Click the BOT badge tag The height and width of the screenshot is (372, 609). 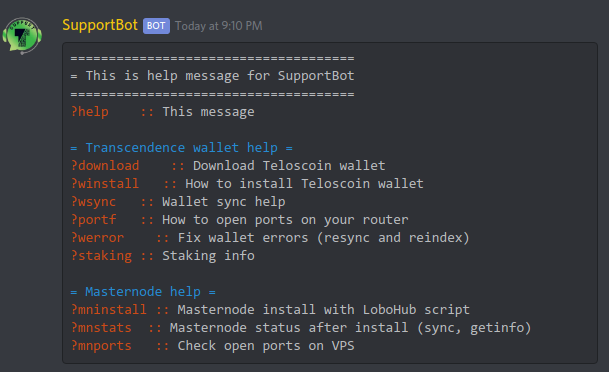[156, 26]
